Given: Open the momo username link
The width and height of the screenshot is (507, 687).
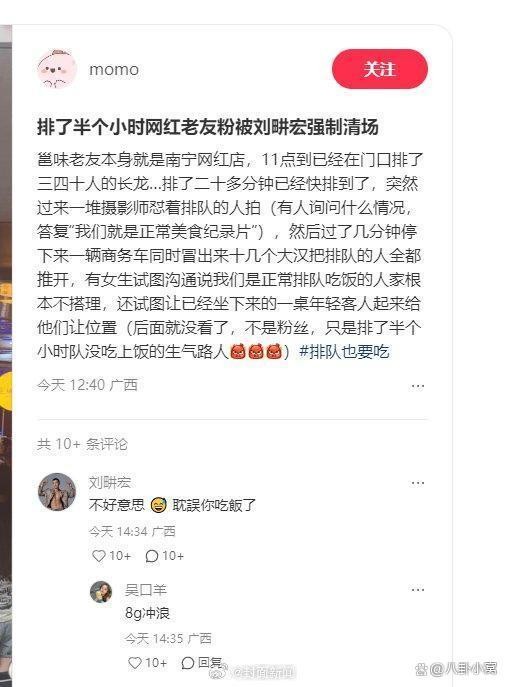Looking at the screenshot, I should point(114,69).
